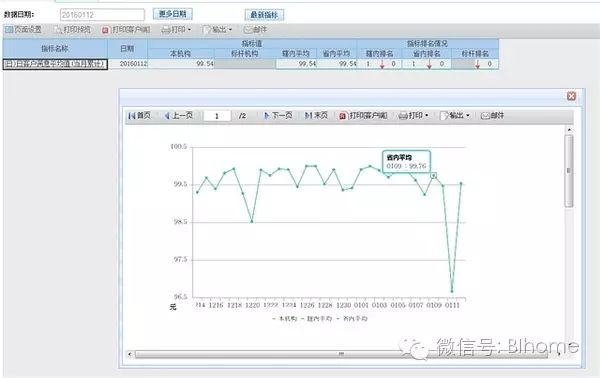Open 页面设置 in the top toolbar
This screenshot has height=378, width=600.
(x=23, y=29)
